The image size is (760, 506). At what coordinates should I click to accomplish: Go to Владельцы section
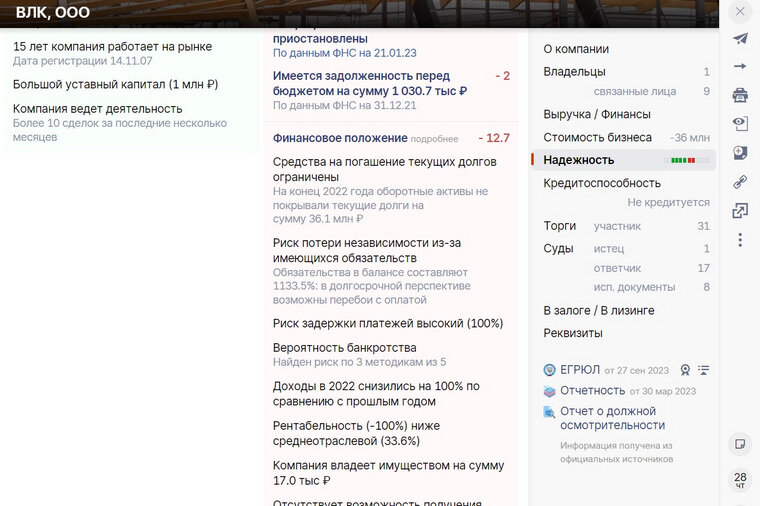[574, 72]
